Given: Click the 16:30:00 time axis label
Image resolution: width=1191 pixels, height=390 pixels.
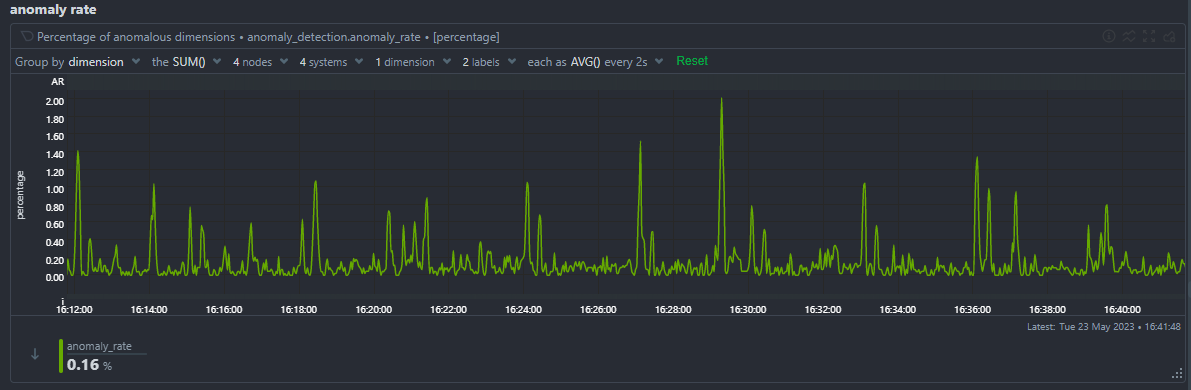Looking at the screenshot, I should pos(747,309).
